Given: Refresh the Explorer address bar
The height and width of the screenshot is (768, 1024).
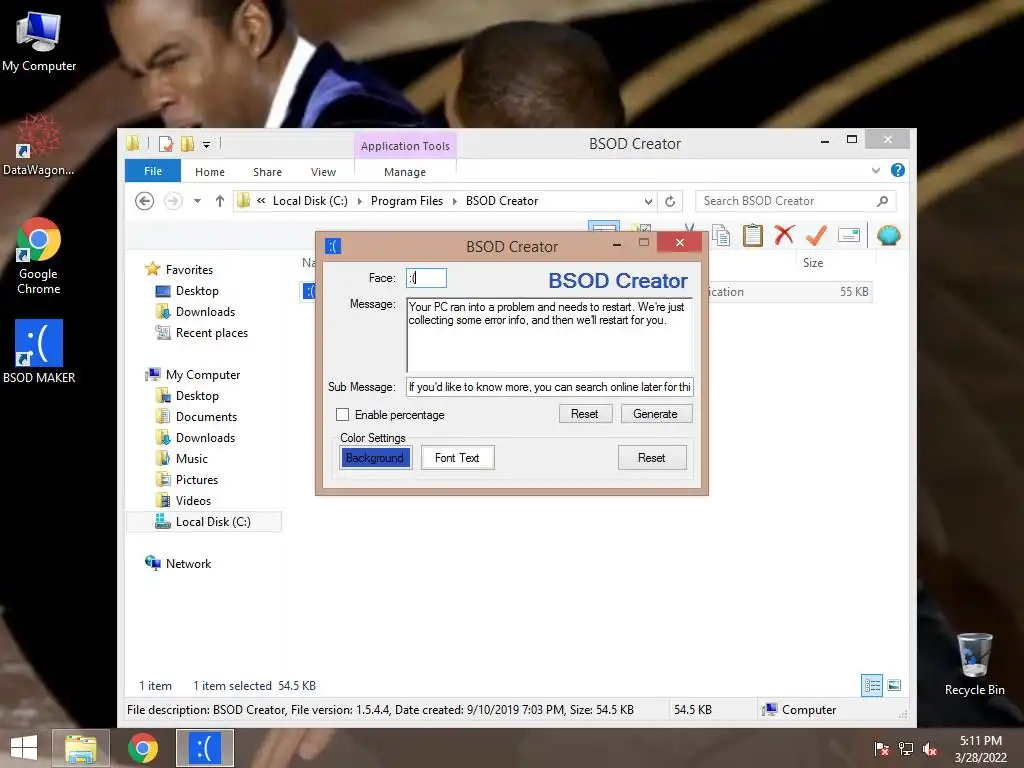Looking at the screenshot, I should (670, 201).
